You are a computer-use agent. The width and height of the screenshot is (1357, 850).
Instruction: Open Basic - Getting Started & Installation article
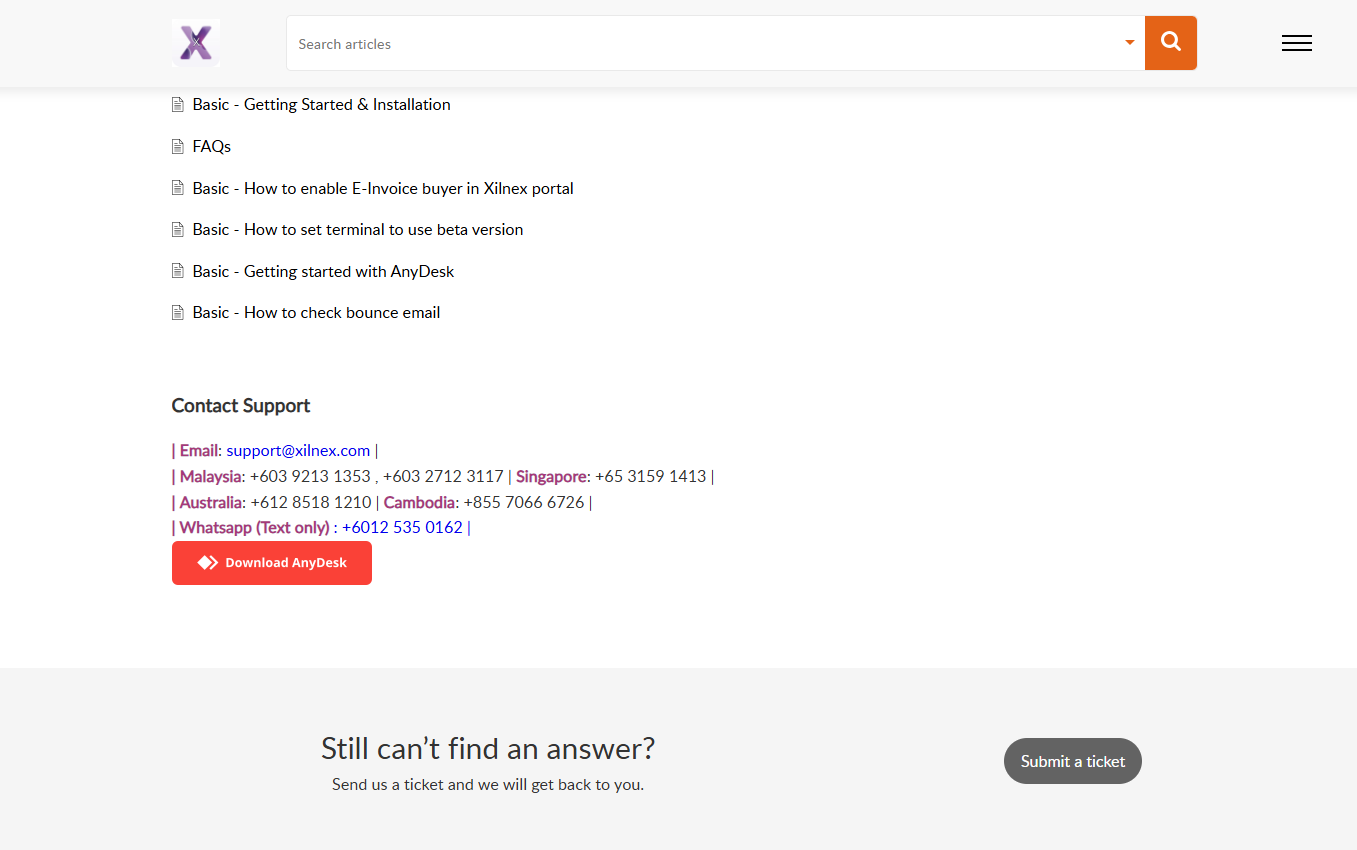click(x=321, y=105)
